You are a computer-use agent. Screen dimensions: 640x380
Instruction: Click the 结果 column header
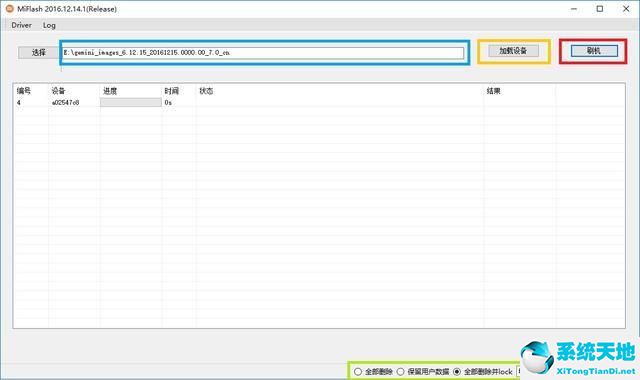[493, 91]
